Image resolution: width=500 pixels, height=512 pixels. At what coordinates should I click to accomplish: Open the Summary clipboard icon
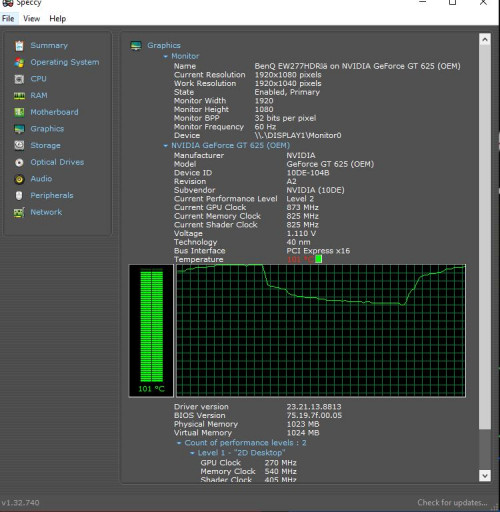(19, 46)
